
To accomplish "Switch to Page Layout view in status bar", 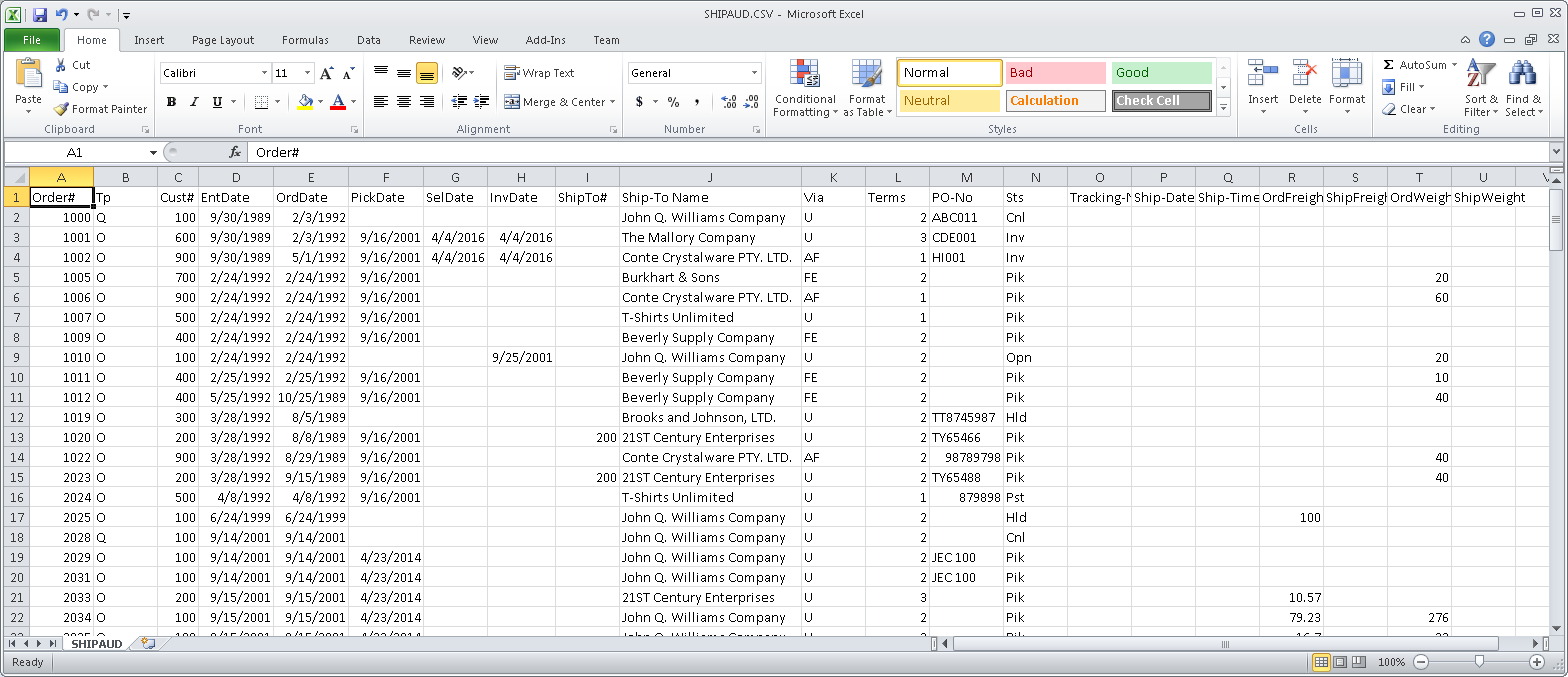I will pos(1341,662).
